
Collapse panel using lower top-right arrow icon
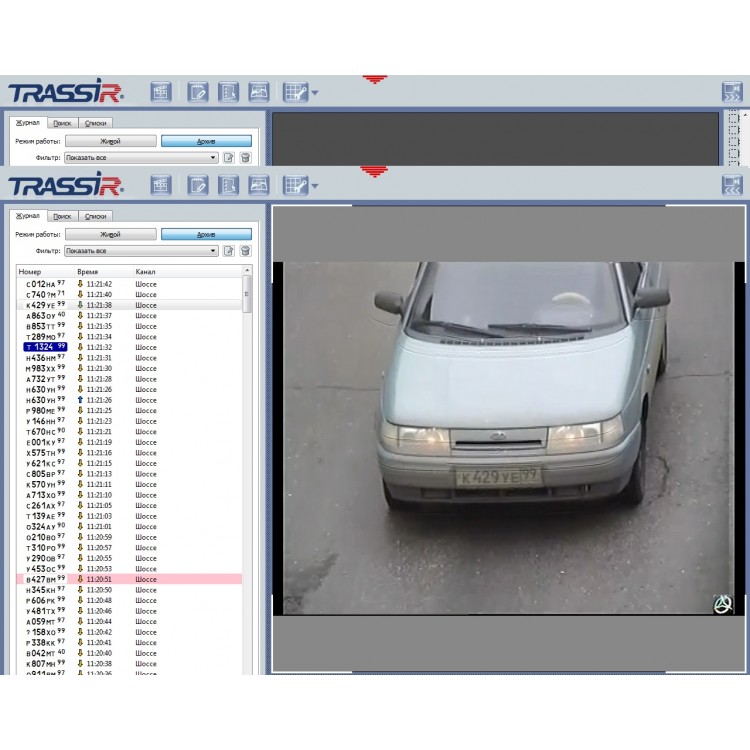pos(732,185)
